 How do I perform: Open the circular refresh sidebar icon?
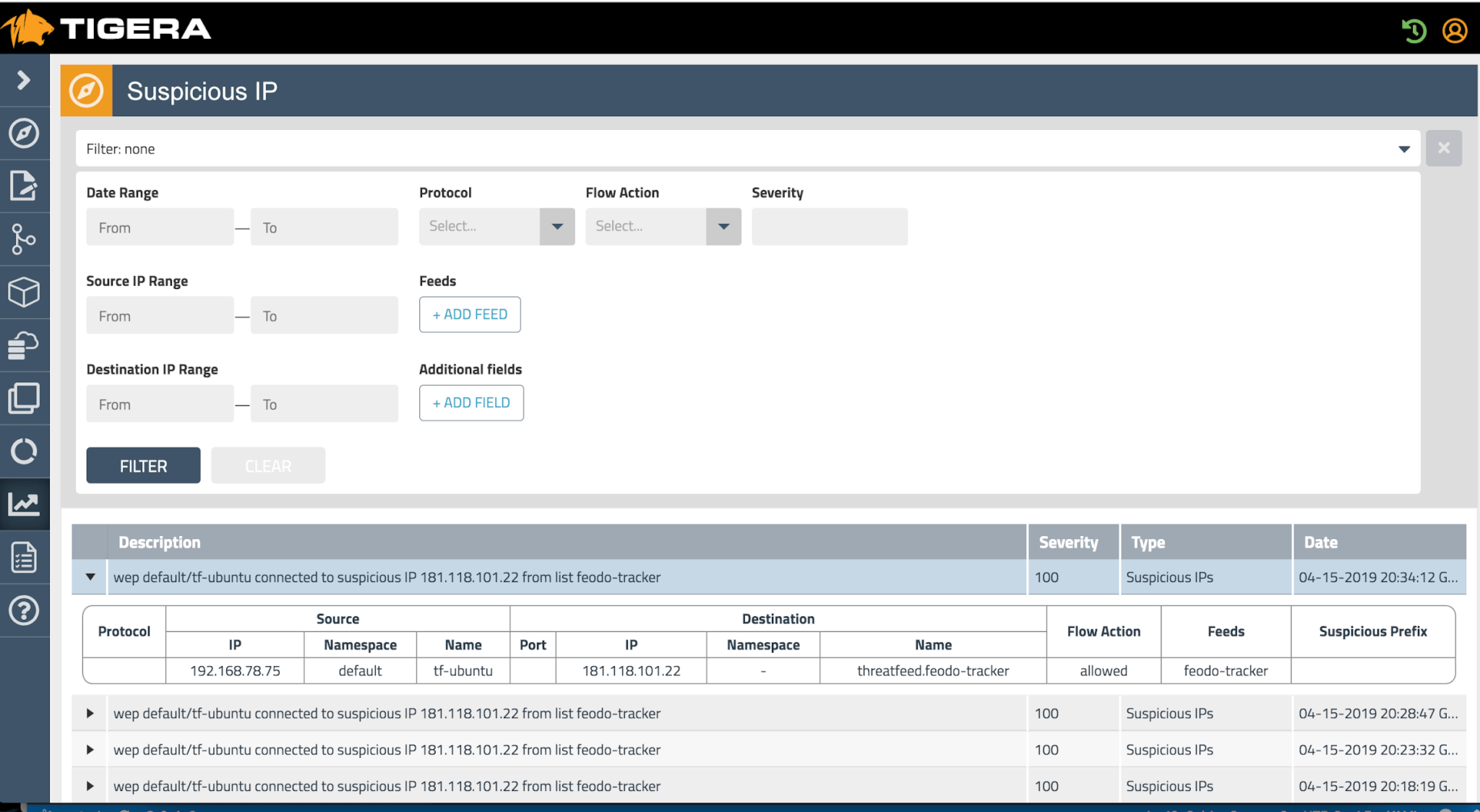point(24,451)
